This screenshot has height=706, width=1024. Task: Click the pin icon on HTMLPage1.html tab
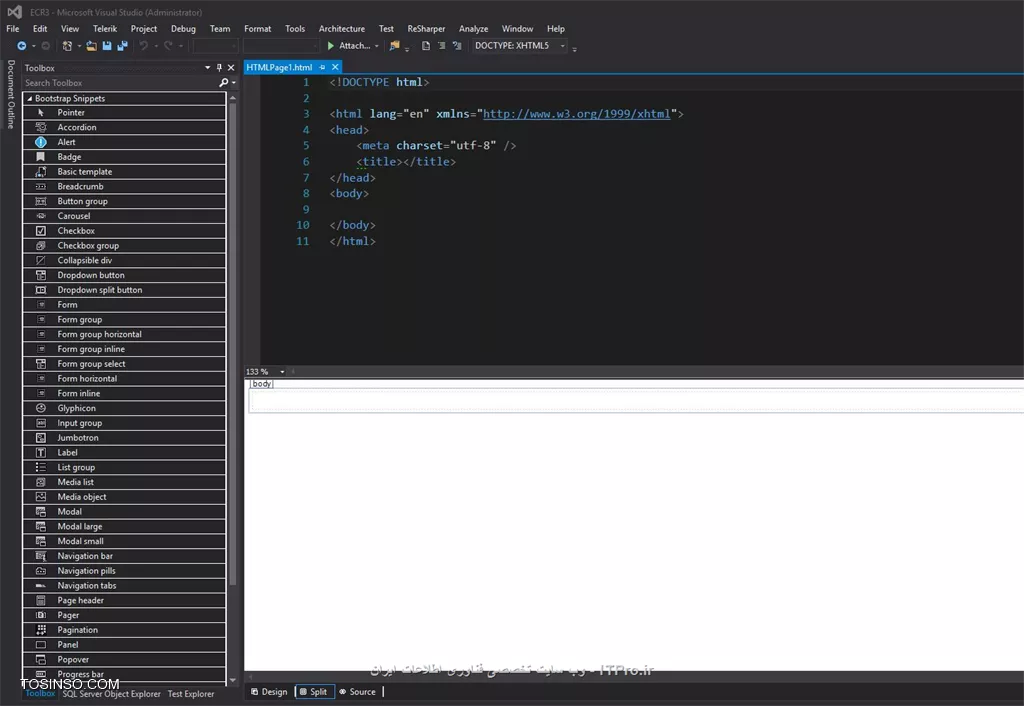(x=322, y=67)
